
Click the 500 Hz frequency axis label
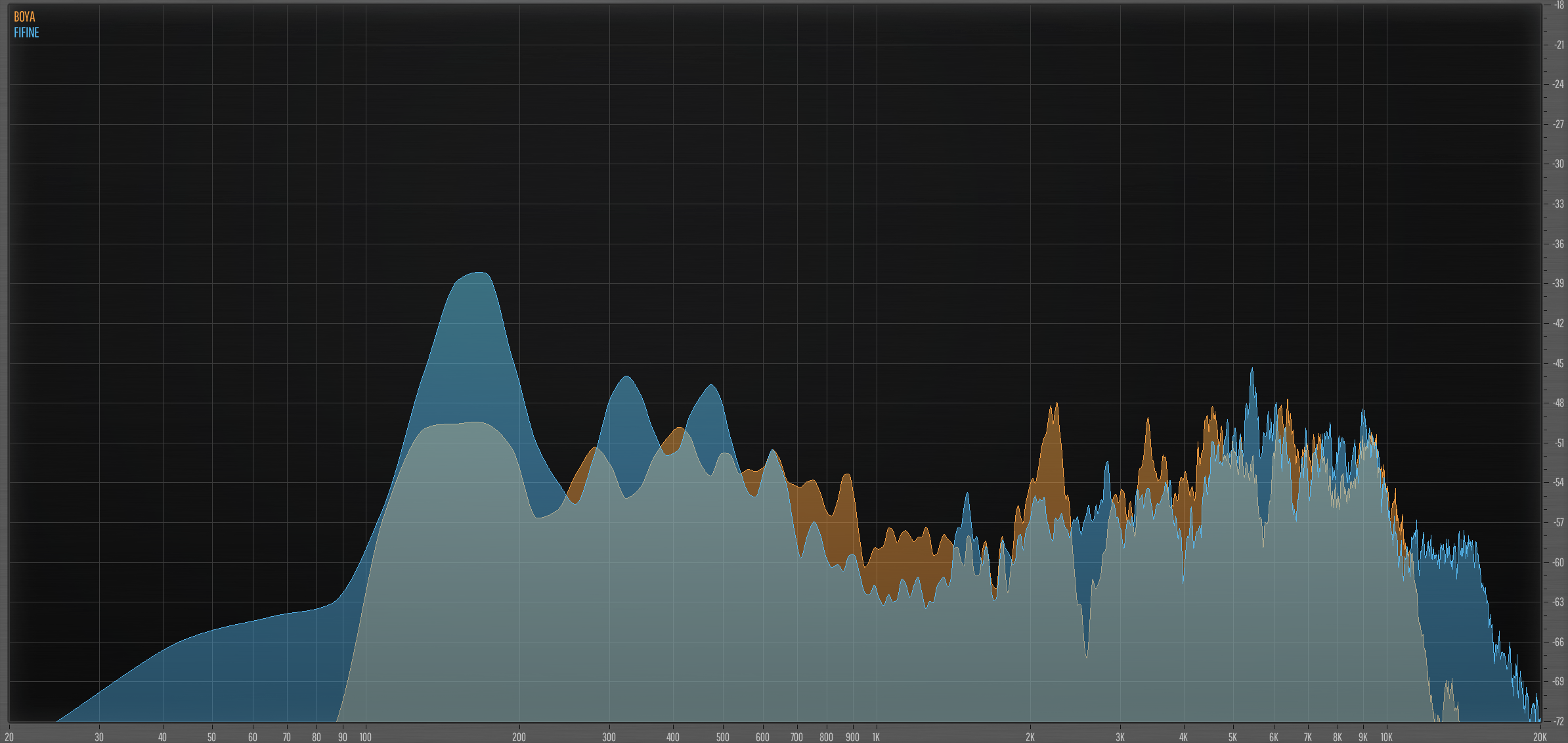point(722,737)
